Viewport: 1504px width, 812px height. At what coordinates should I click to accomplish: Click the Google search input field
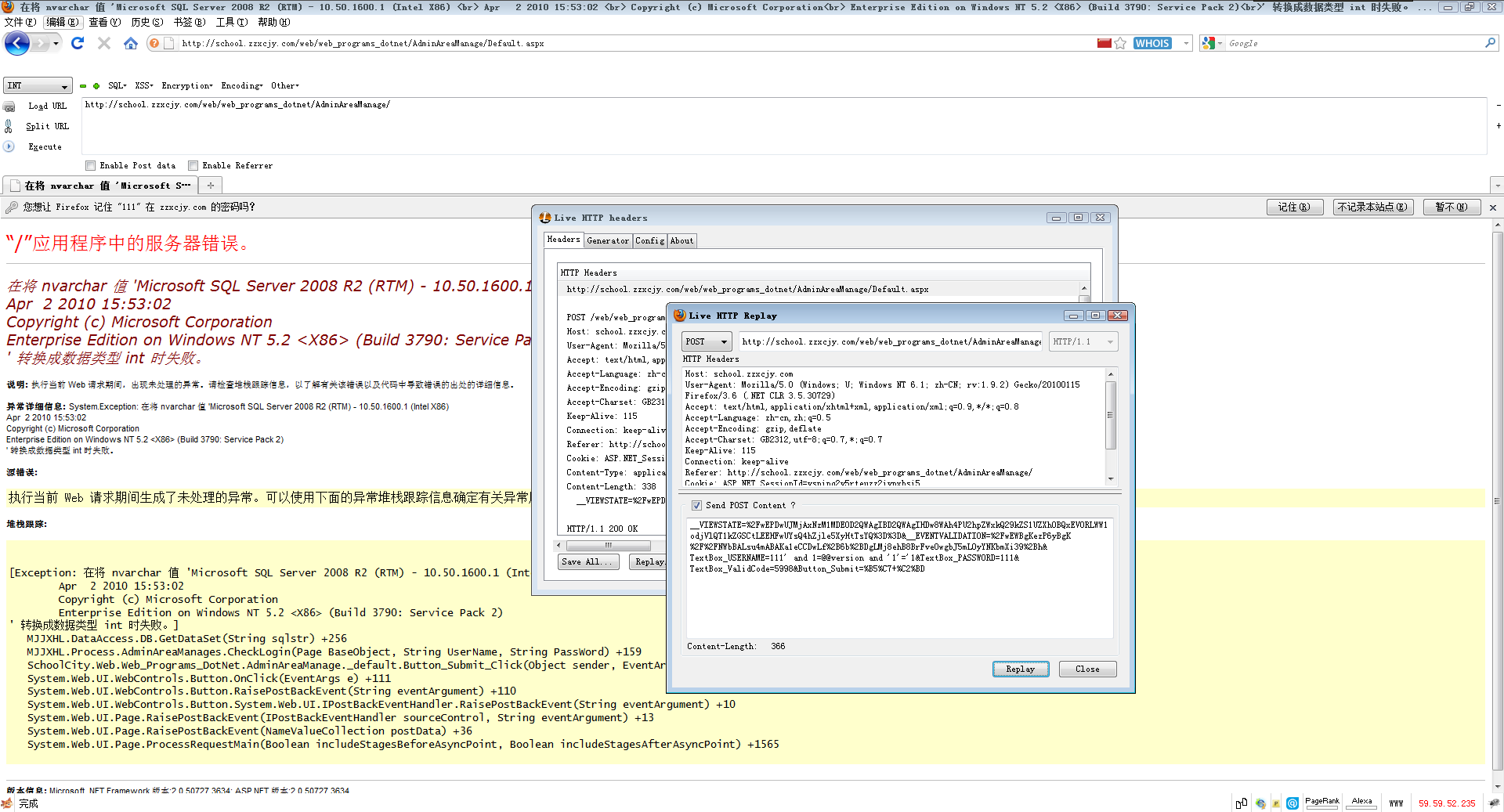point(1354,44)
